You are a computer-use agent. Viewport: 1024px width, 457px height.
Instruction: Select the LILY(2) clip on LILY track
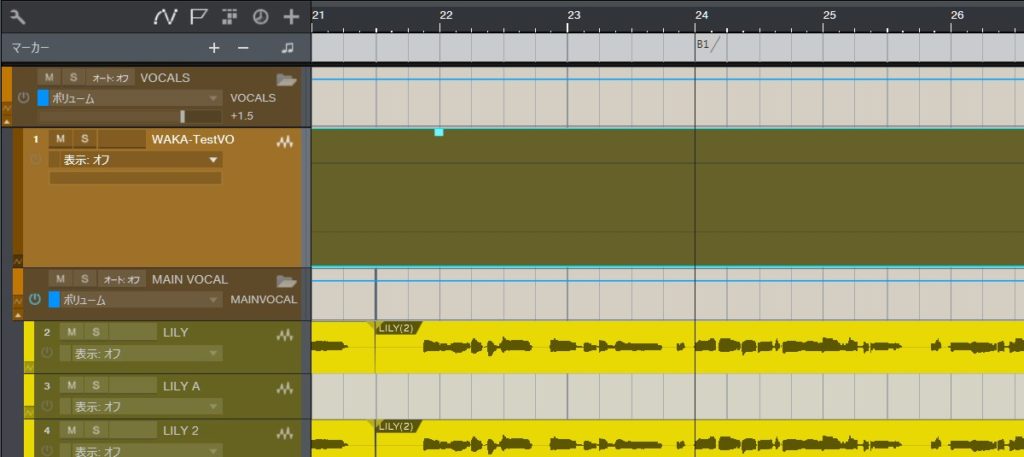[699, 347]
